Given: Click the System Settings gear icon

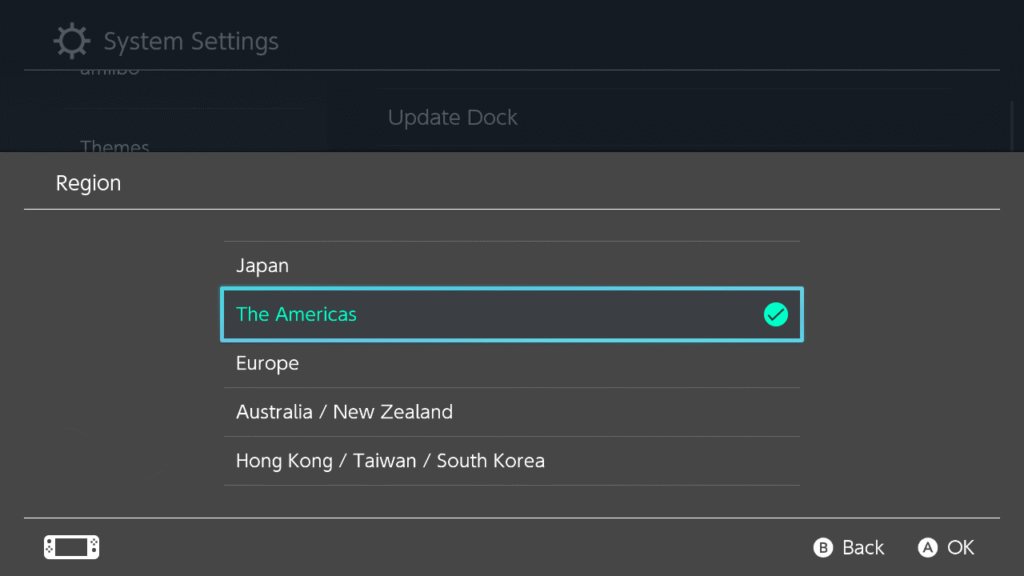Looking at the screenshot, I should [x=71, y=42].
